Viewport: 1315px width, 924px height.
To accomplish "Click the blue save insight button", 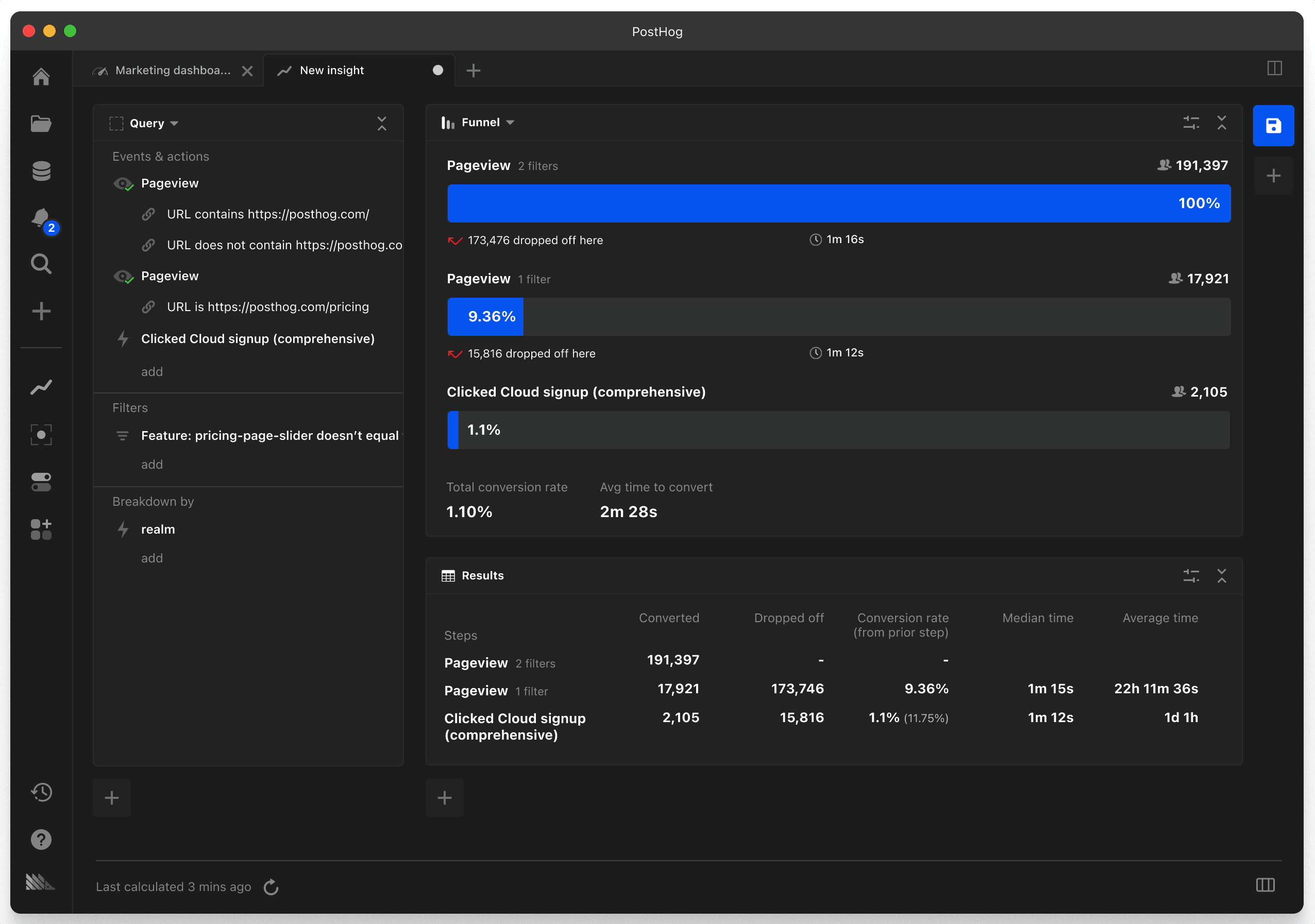I will 1273,125.
